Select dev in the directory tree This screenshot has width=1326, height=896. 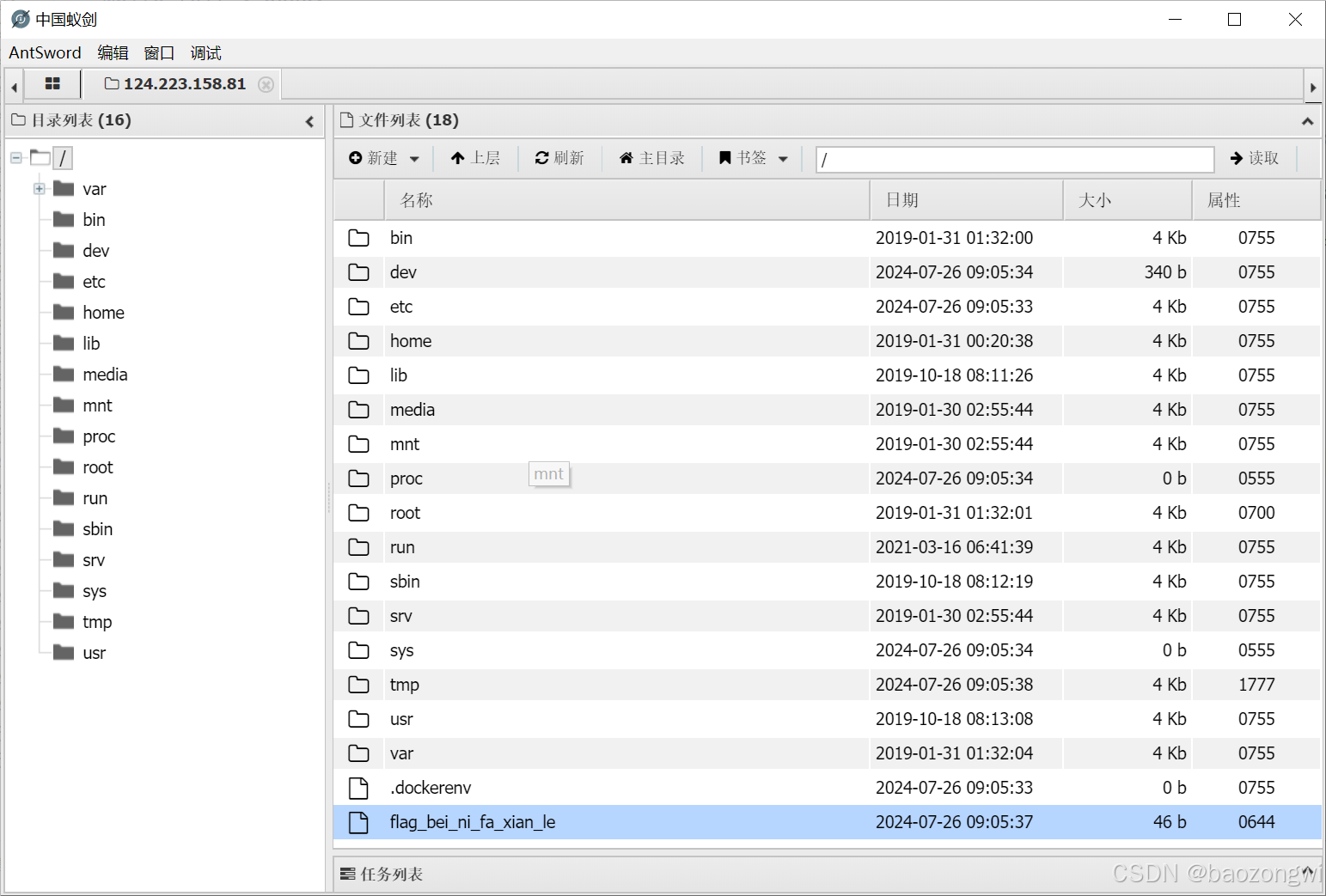tap(96, 251)
